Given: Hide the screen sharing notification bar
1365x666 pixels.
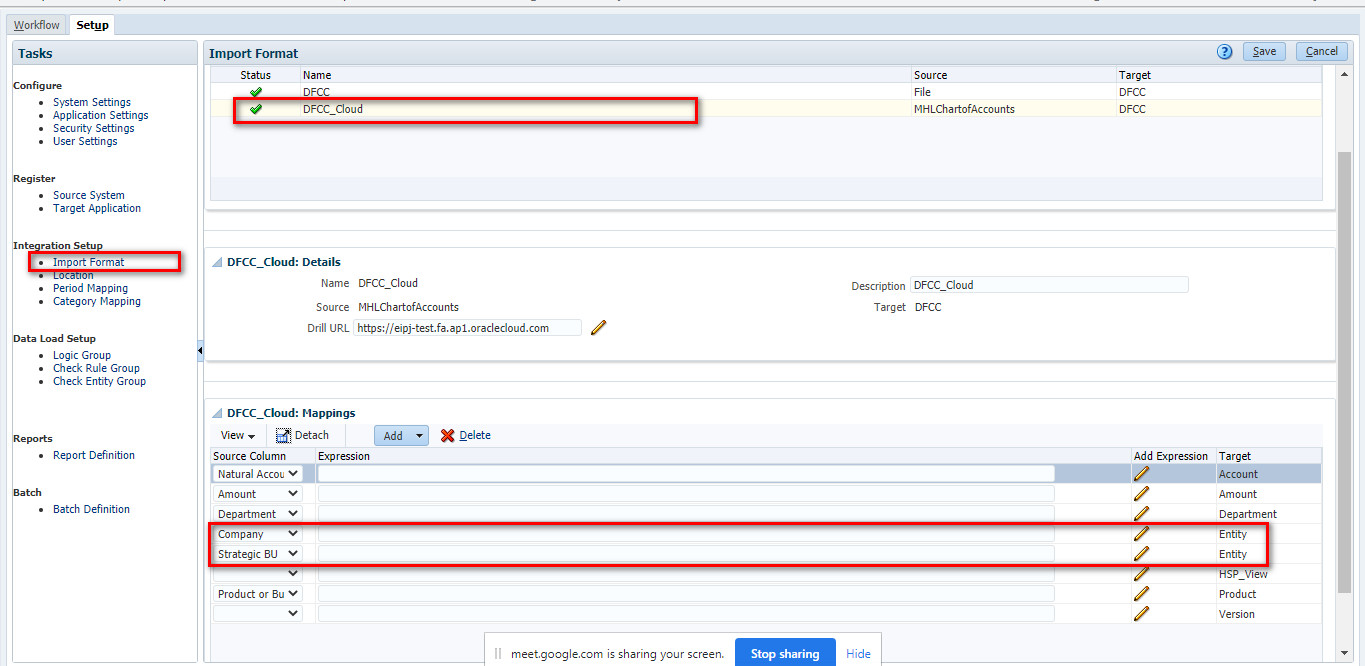Looking at the screenshot, I should (x=858, y=654).
